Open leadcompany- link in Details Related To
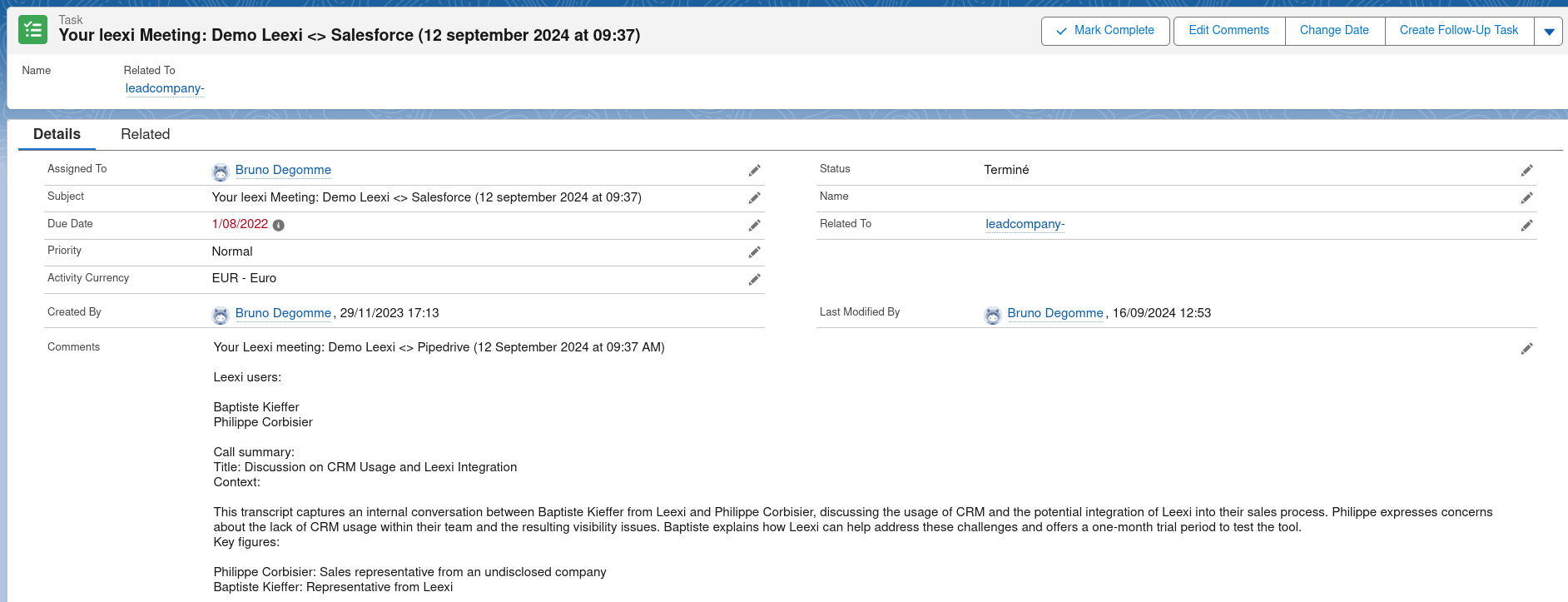 point(1025,224)
